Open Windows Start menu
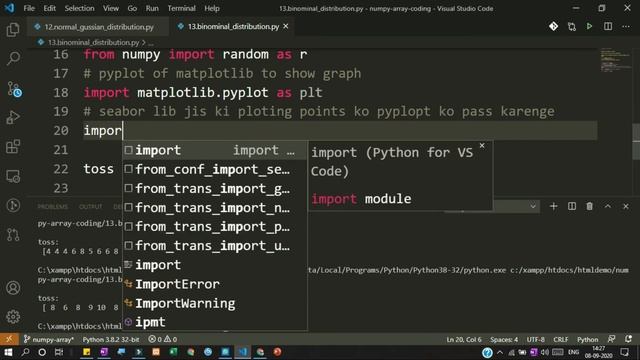Image resolution: width=640 pixels, height=360 pixels. pos(8,352)
